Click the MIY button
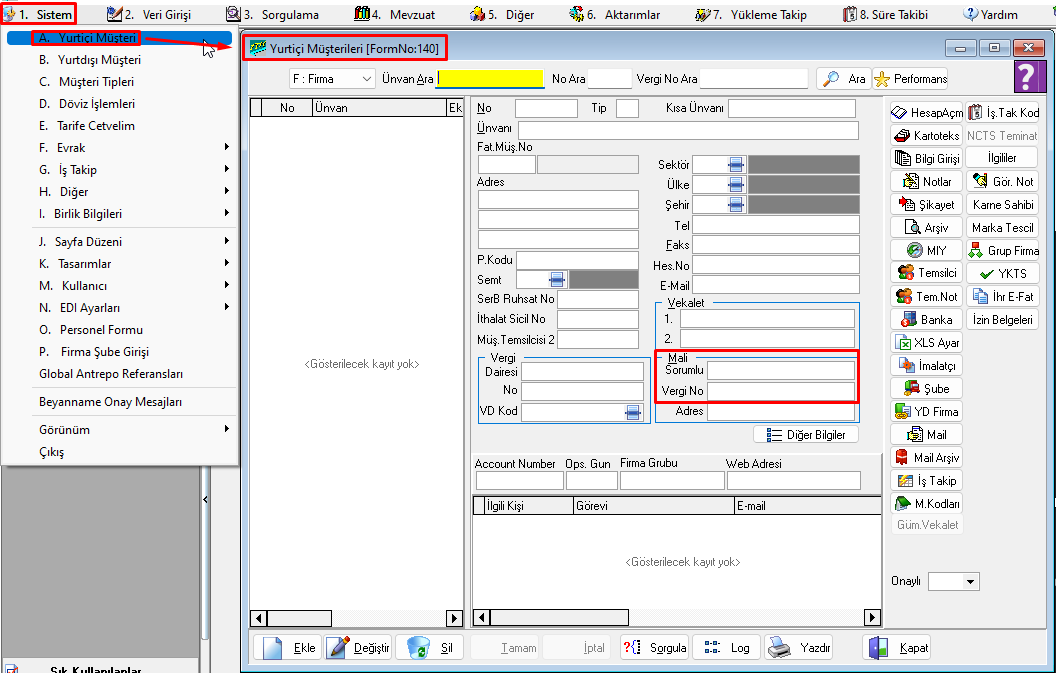Viewport: 1056px width, 673px height. (927, 250)
